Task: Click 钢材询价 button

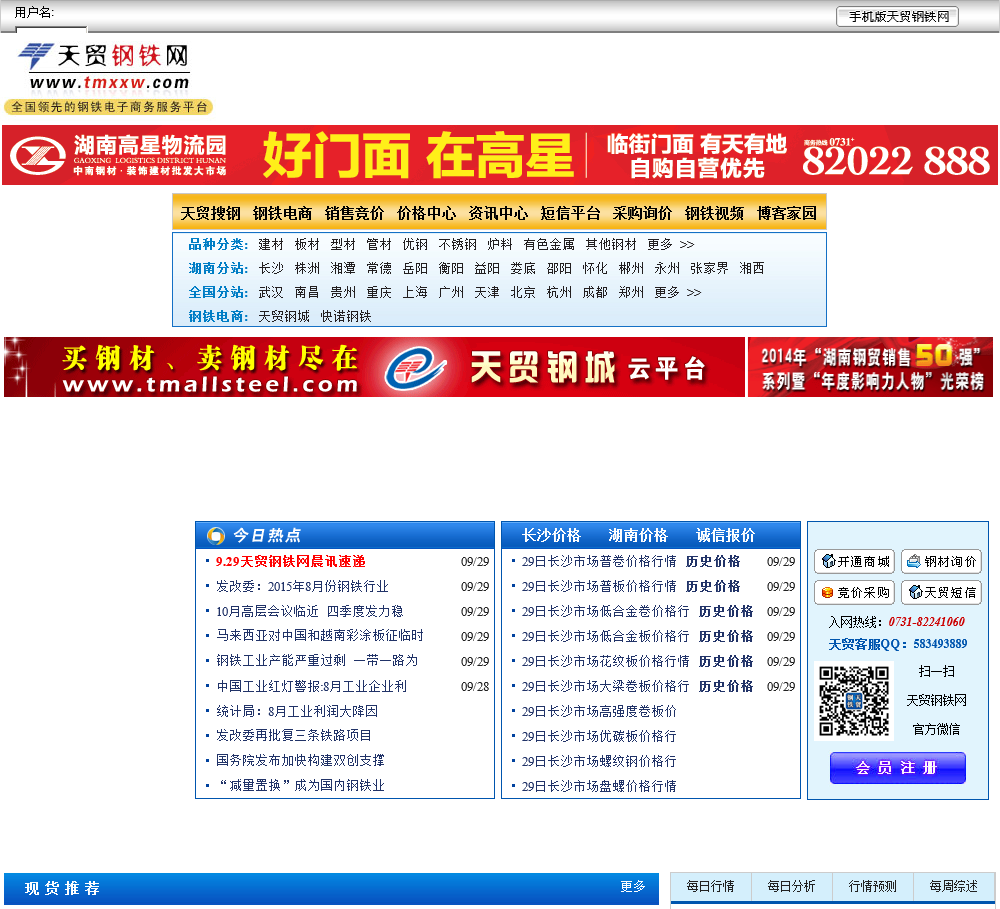Action: (941, 561)
